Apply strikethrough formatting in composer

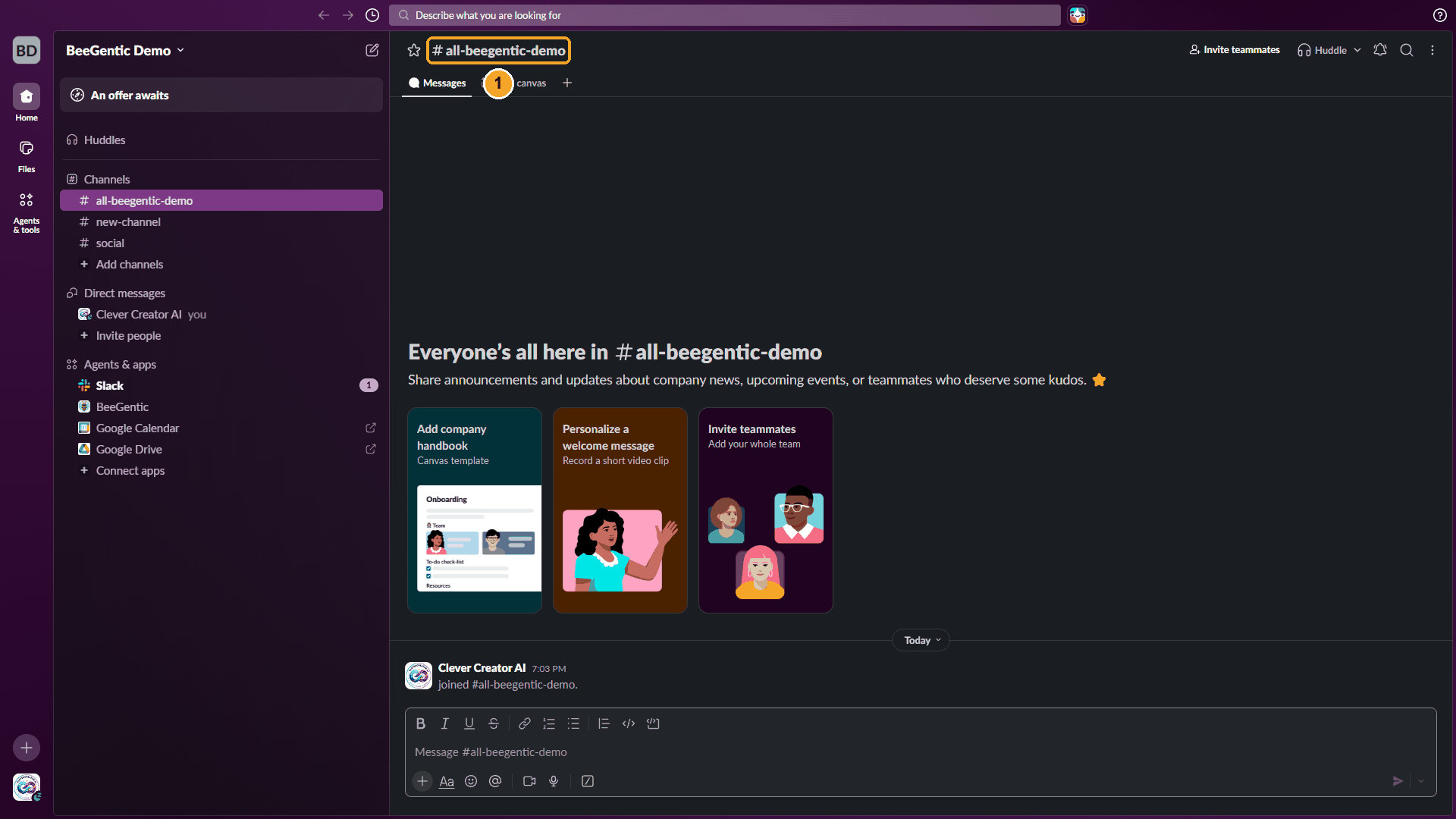pyautogui.click(x=494, y=723)
